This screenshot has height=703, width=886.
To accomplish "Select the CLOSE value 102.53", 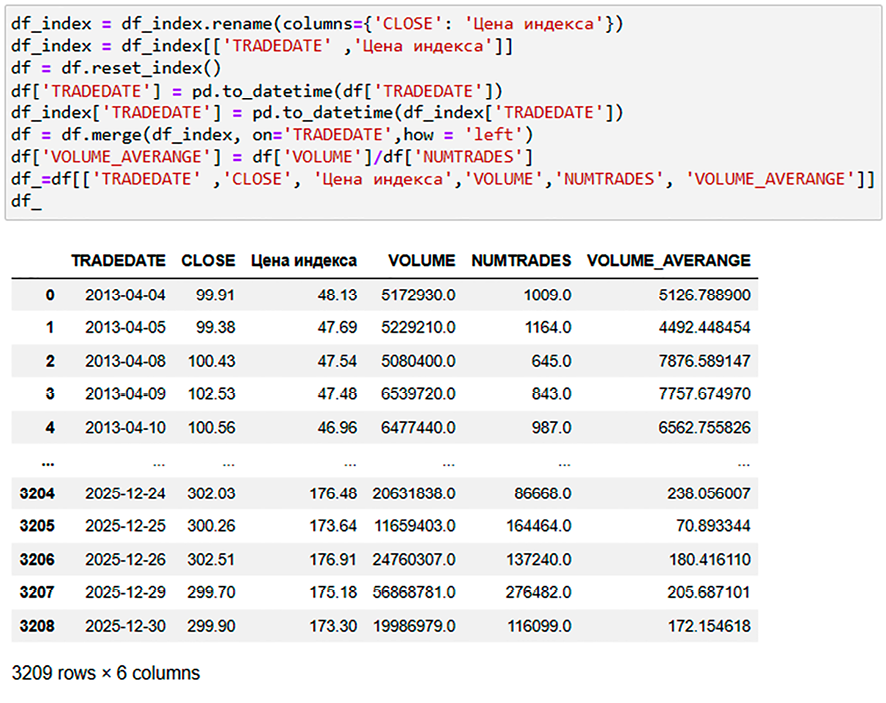I will [211, 393].
